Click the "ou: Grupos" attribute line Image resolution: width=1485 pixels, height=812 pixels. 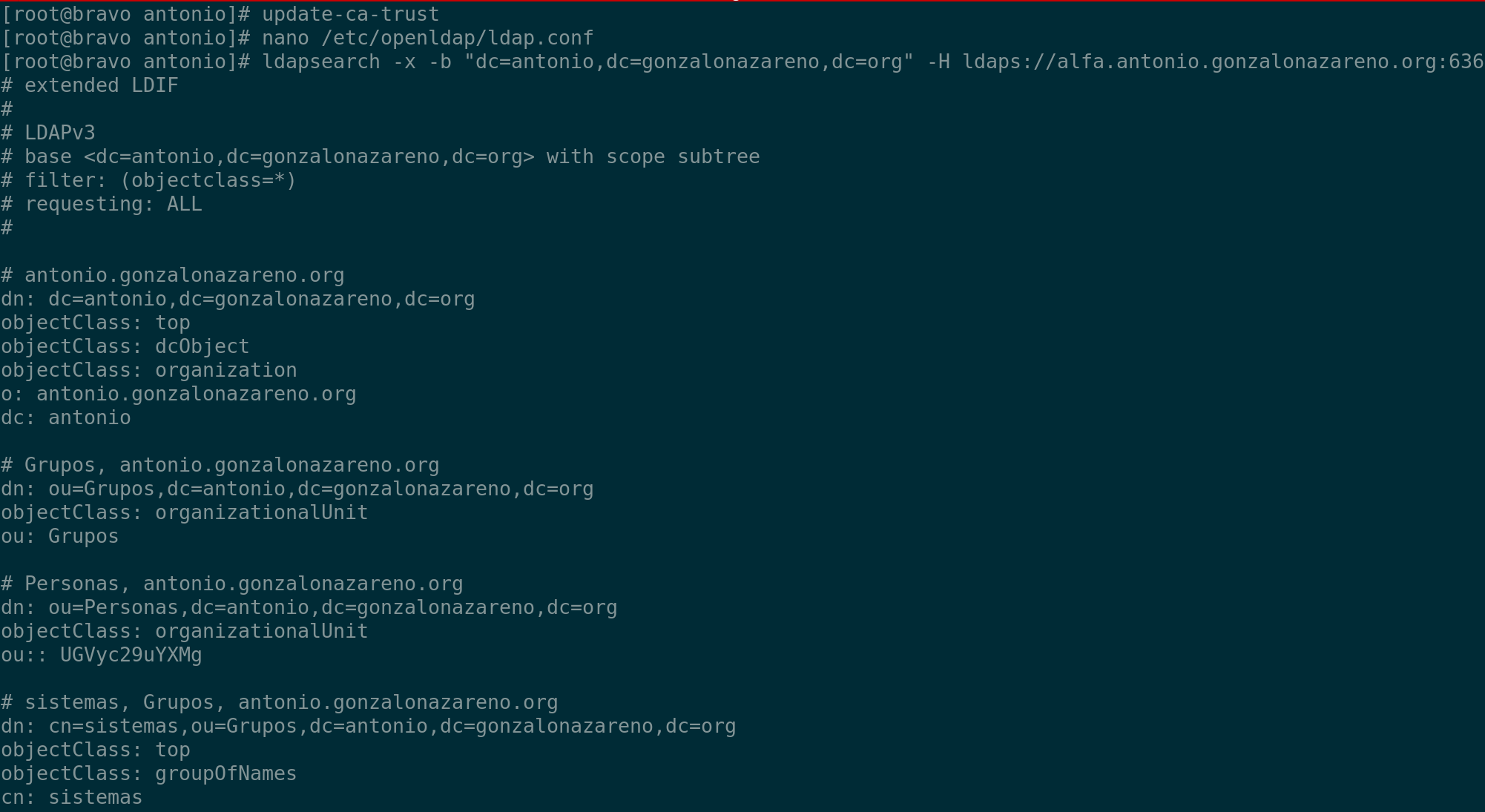click(x=60, y=536)
